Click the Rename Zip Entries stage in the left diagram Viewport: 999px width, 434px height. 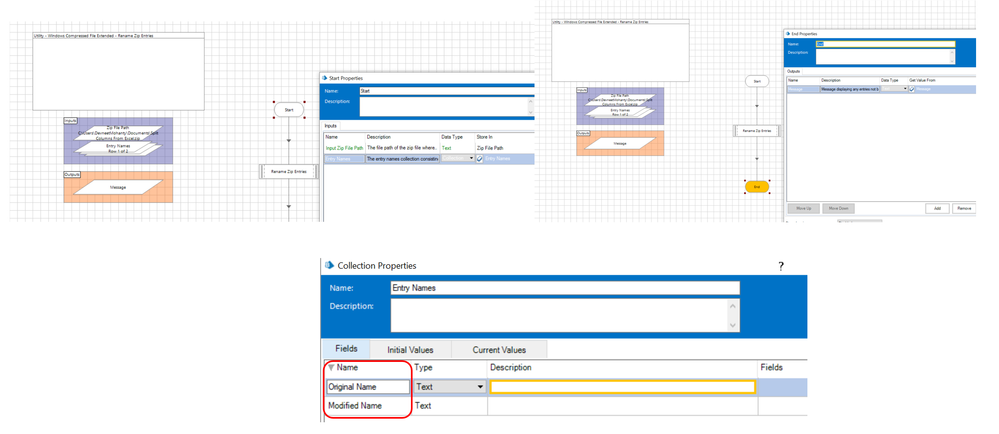coord(288,172)
